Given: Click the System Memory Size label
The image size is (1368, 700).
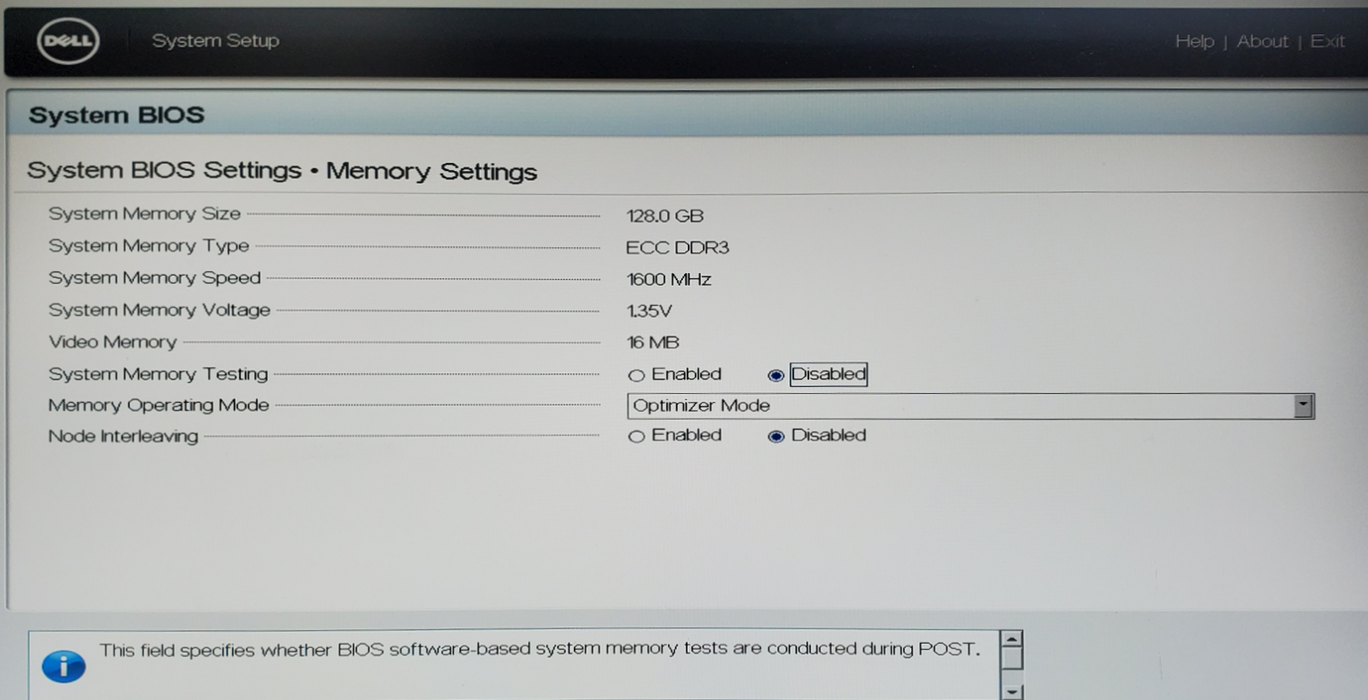Looking at the screenshot, I should [x=144, y=214].
